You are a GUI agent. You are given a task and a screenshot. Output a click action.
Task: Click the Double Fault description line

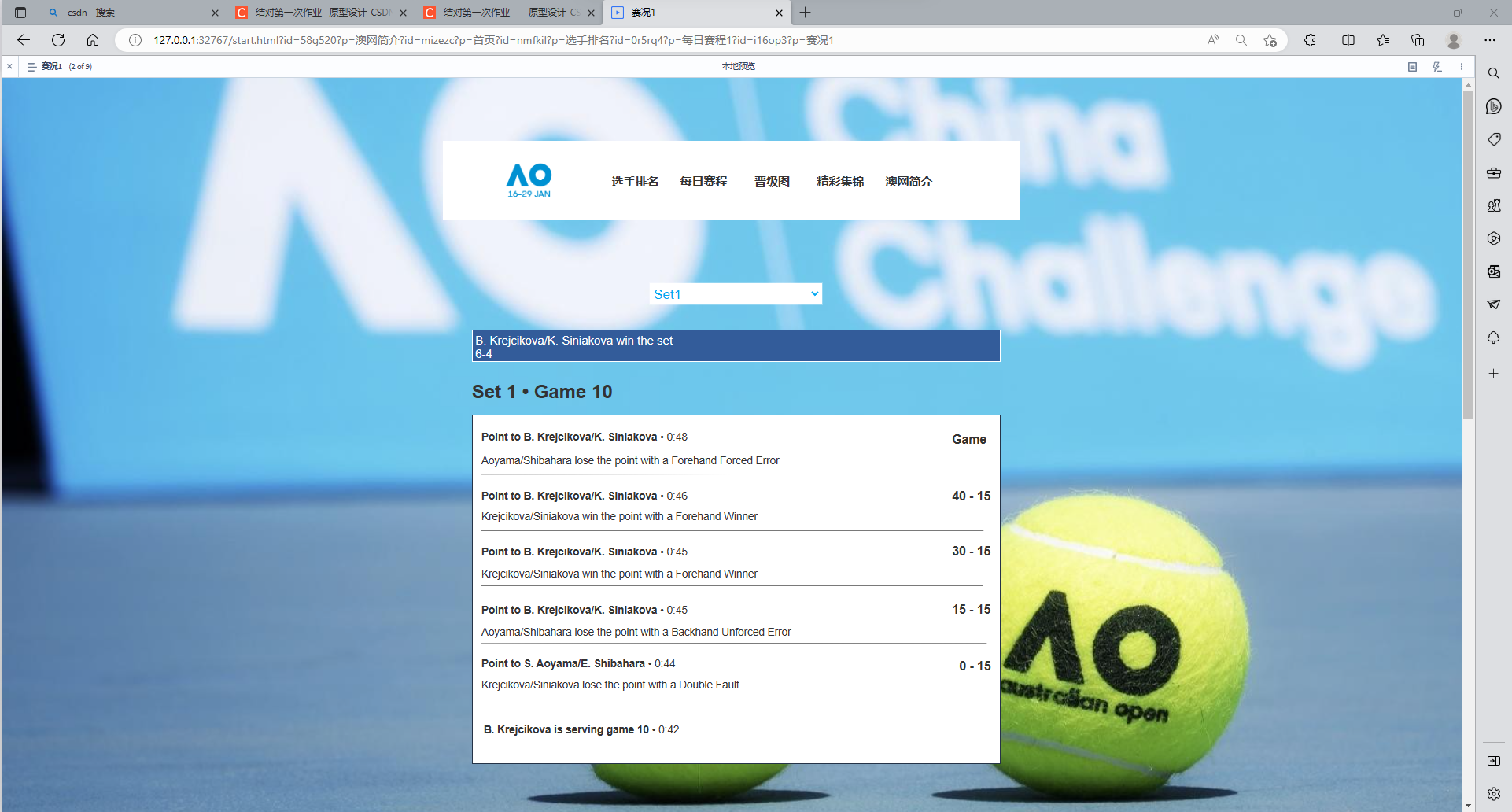pyautogui.click(x=610, y=685)
